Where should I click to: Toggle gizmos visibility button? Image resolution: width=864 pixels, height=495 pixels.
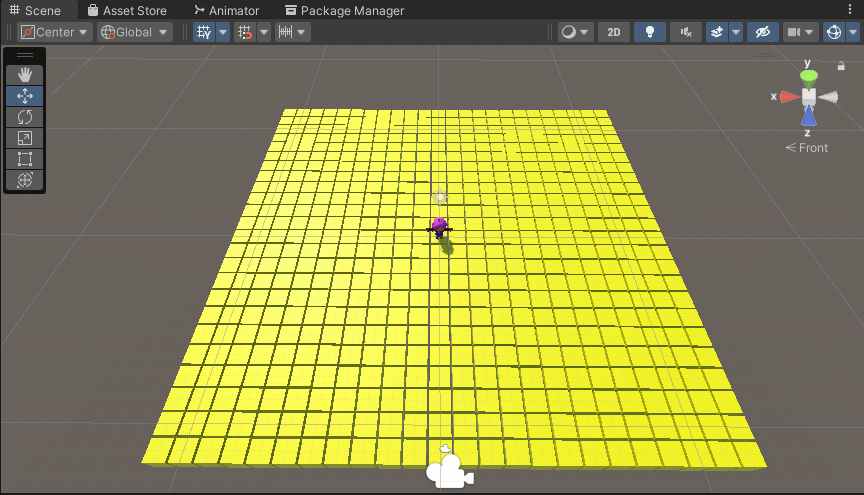[834, 32]
